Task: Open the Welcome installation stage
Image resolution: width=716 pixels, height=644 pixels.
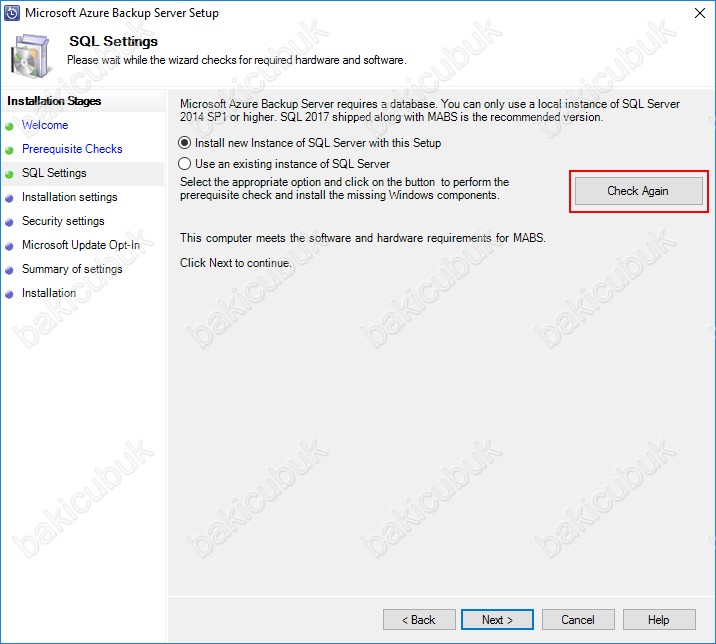Action: pos(45,125)
